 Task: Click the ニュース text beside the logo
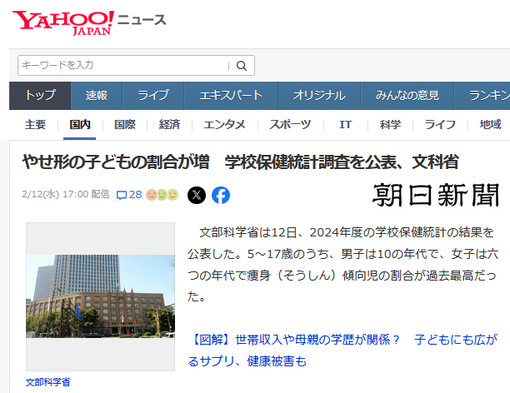coord(142,20)
